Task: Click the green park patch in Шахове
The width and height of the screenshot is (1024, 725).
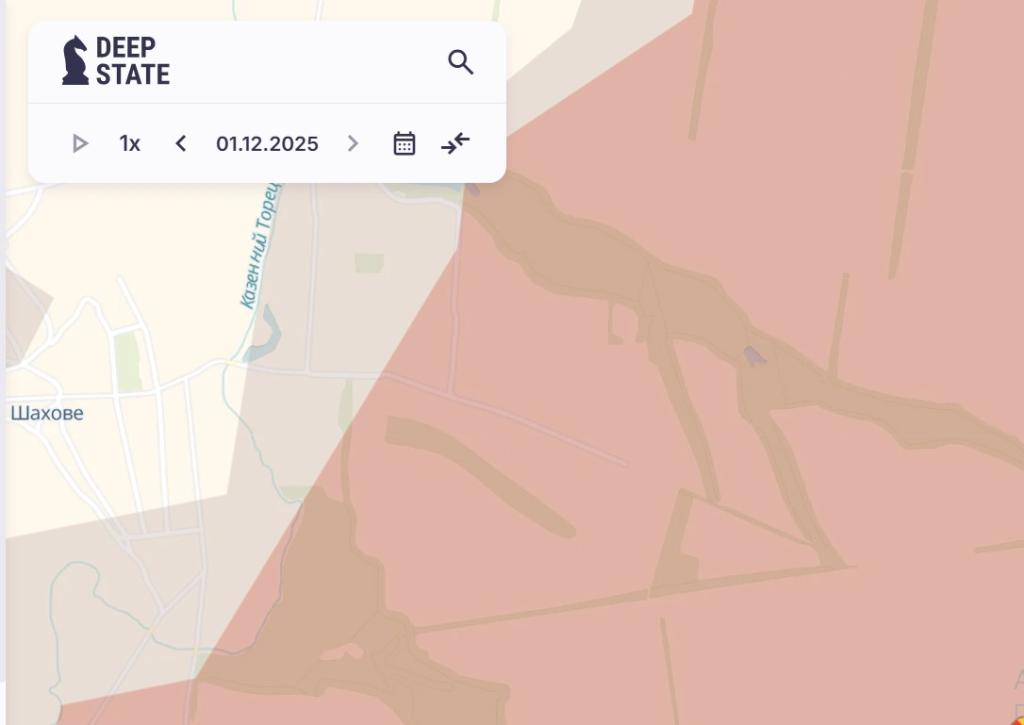Action: pyautogui.click(x=128, y=361)
